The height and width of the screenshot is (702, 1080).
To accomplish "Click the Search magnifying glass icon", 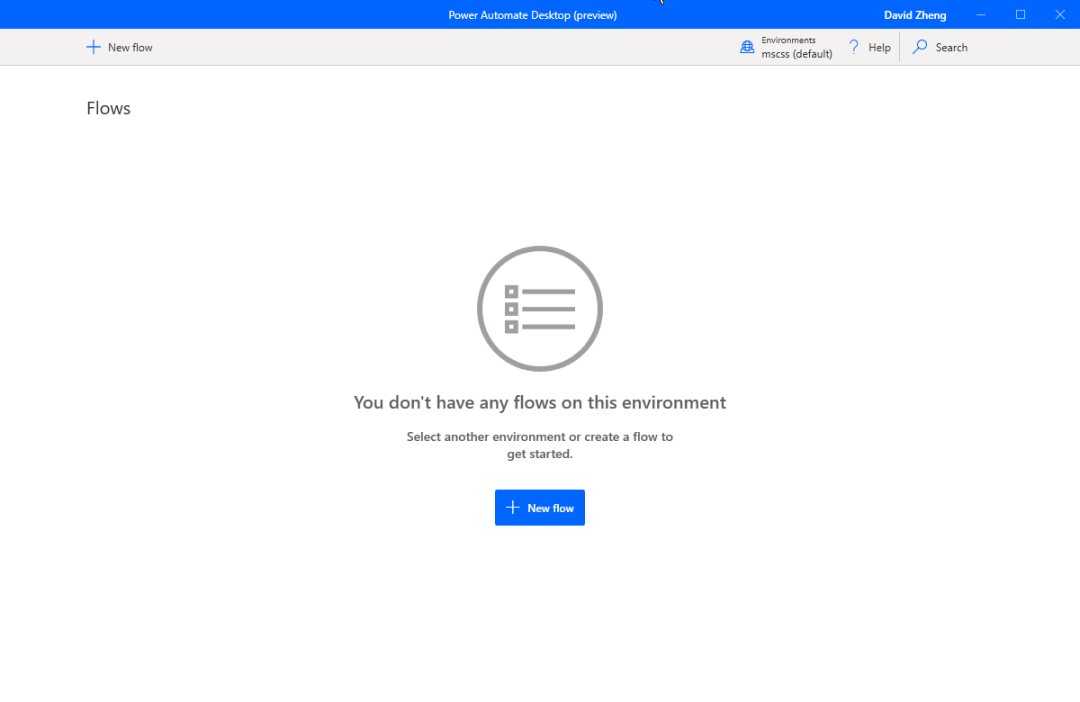I will coord(920,47).
